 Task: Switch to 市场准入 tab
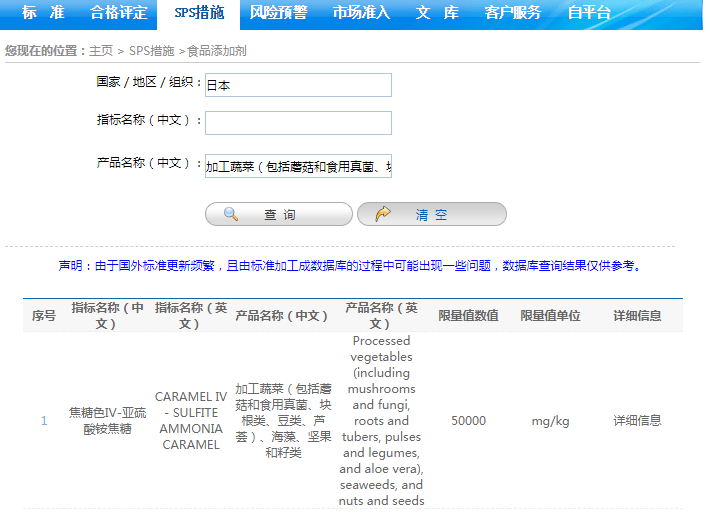(361, 13)
